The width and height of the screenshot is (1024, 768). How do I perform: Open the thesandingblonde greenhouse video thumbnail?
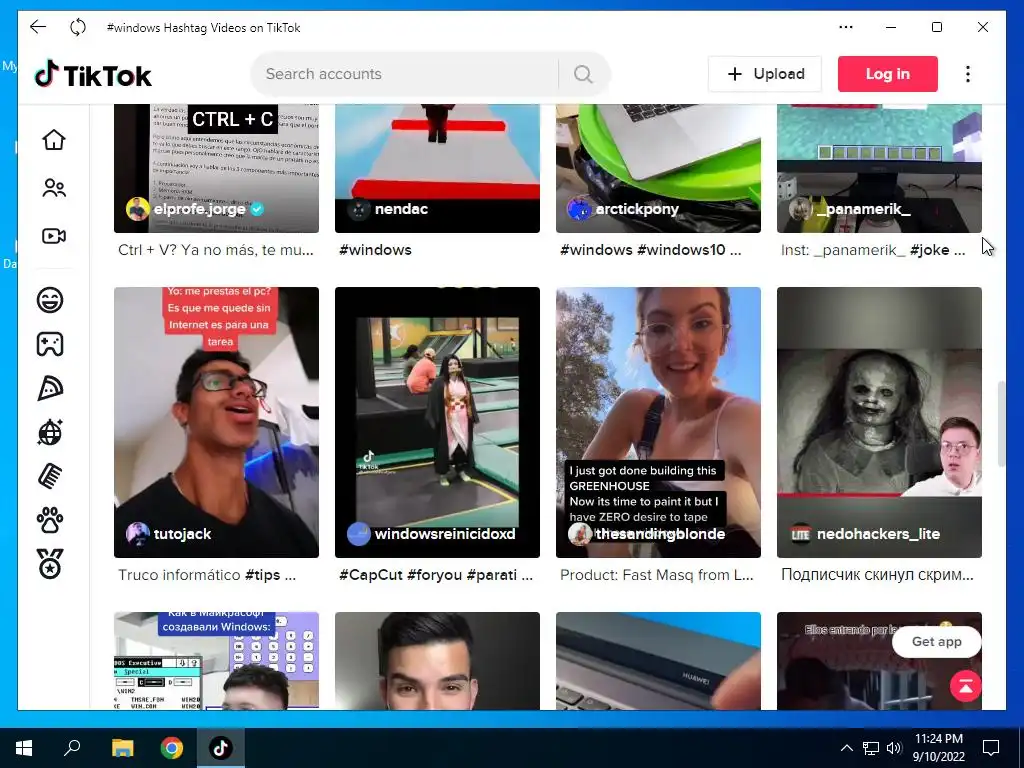coord(658,422)
